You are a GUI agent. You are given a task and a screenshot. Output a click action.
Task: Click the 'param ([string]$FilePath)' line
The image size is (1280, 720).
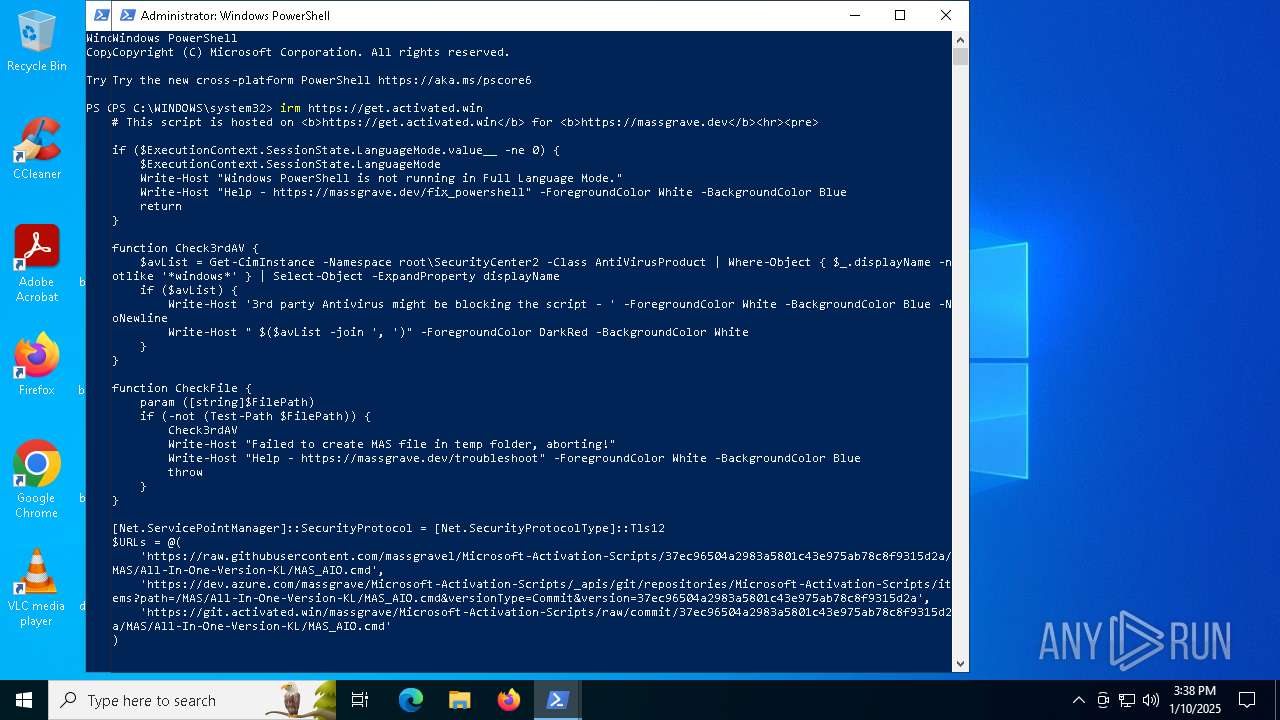click(227, 402)
